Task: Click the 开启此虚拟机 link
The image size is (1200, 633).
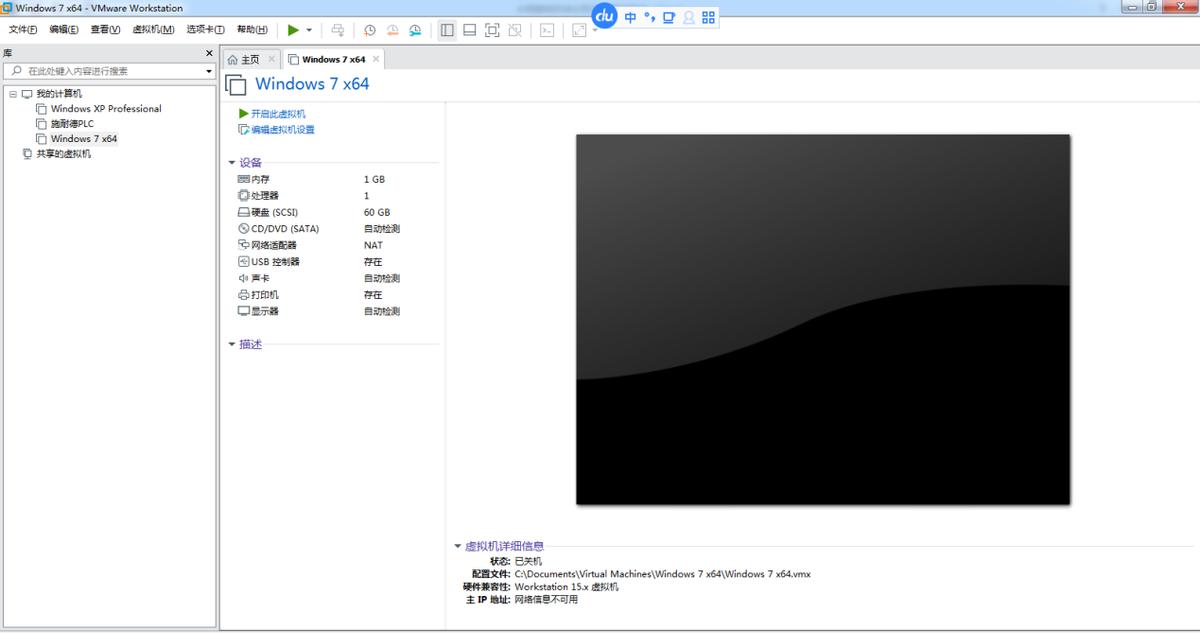Action: click(x=276, y=112)
